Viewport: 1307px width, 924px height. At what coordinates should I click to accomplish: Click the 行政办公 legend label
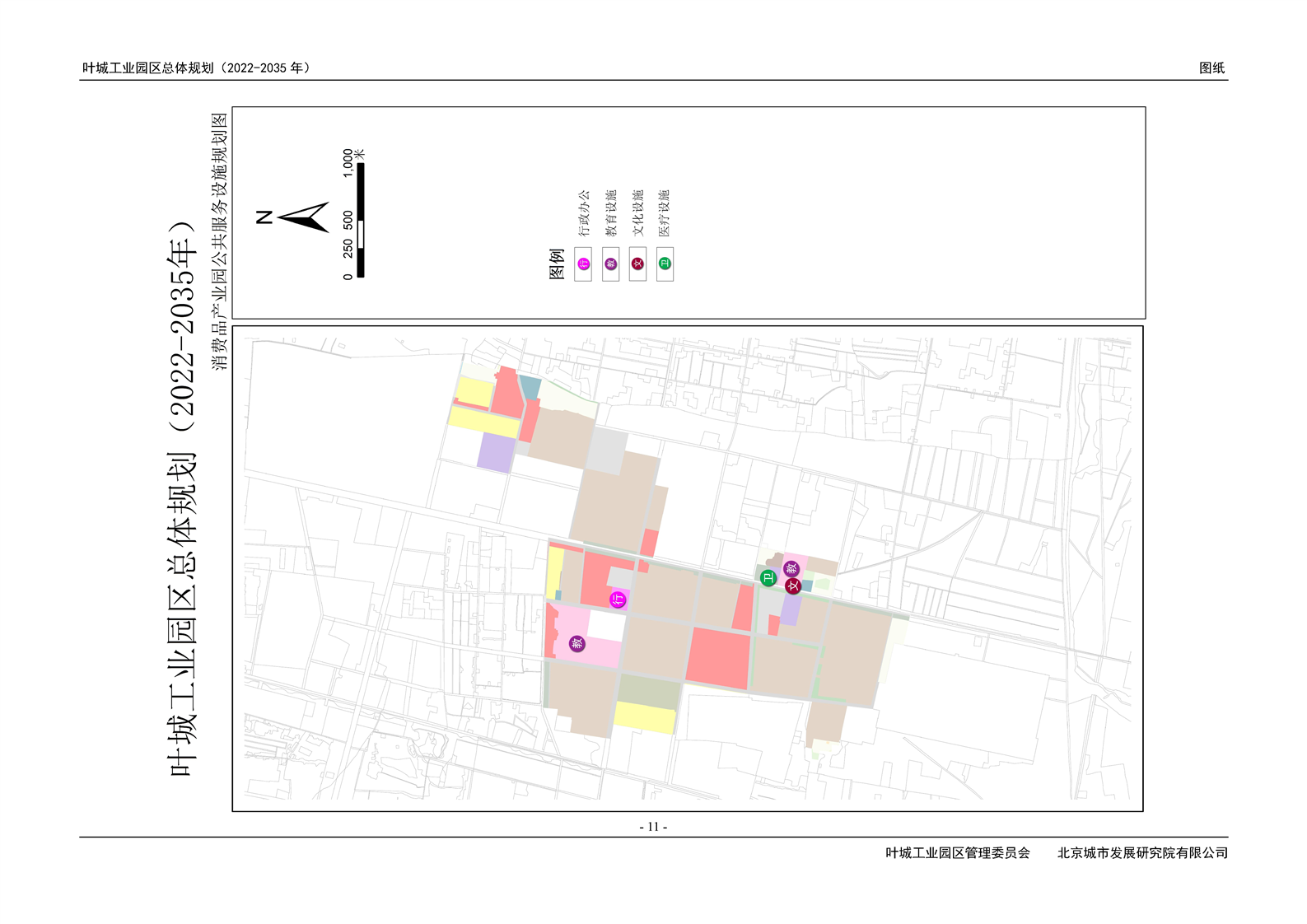[x=584, y=212]
